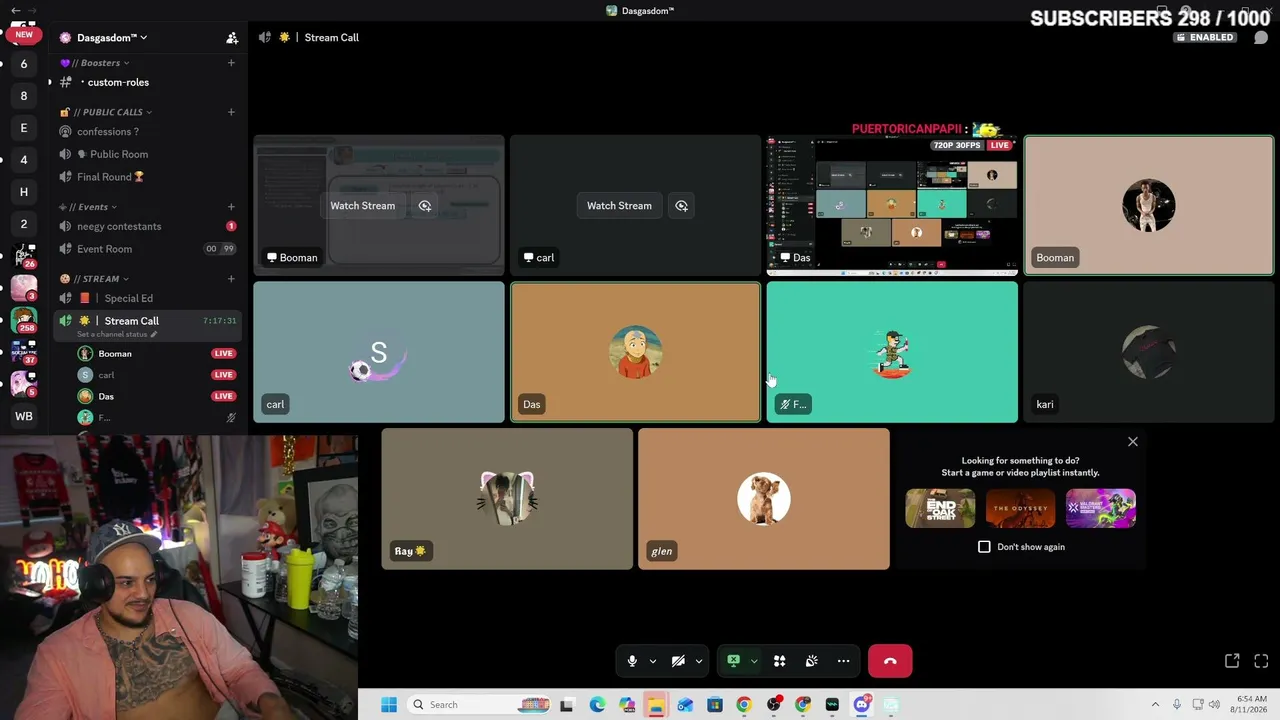
Task: Open the server folder labeled H
Action: point(24,192)
